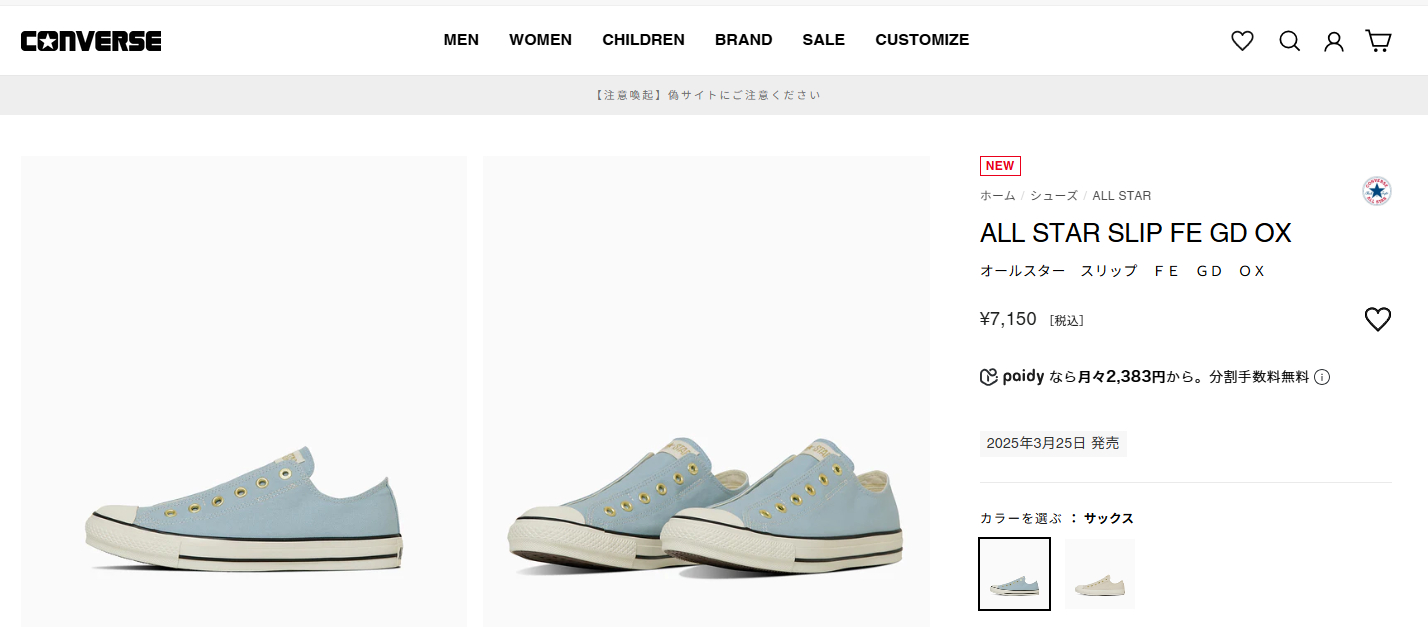This screenshot has height=627, width=1428.
Task: Open the CUSTOMIZE menu
Action: (x=922, y=40)
